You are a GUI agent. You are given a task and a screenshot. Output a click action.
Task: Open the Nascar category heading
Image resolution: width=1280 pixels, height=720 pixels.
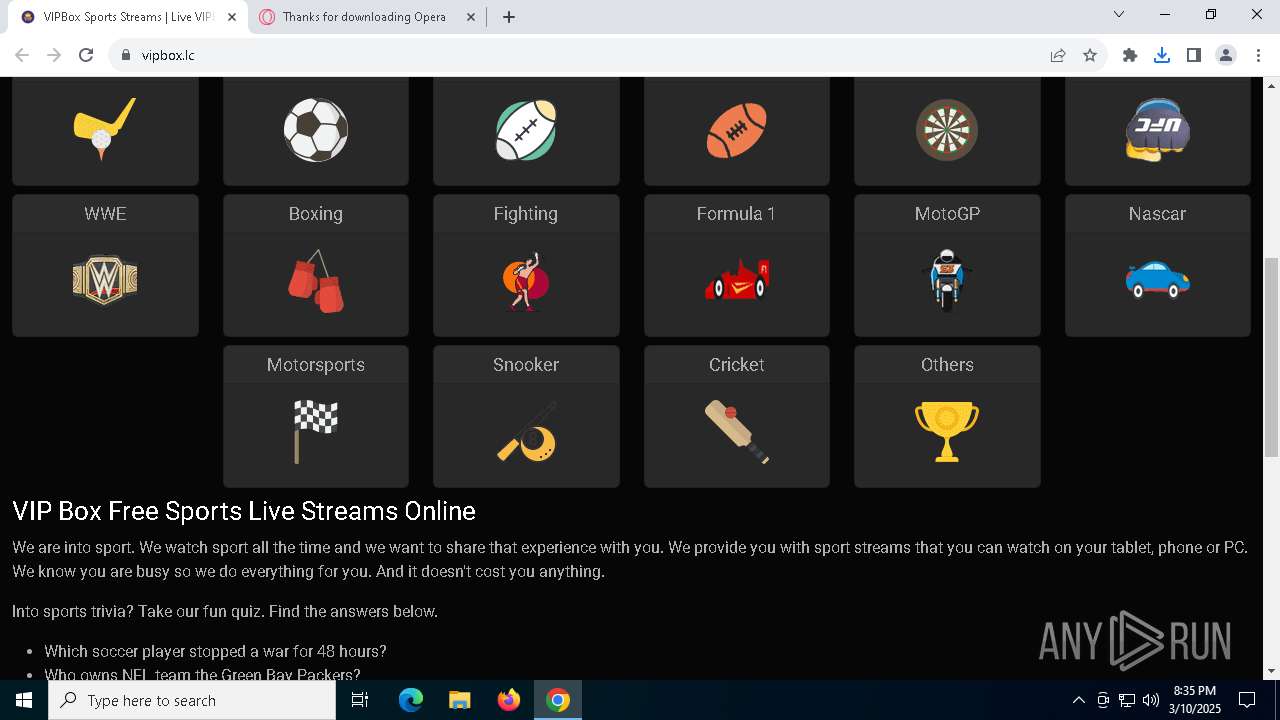[x=1158, y=214]
